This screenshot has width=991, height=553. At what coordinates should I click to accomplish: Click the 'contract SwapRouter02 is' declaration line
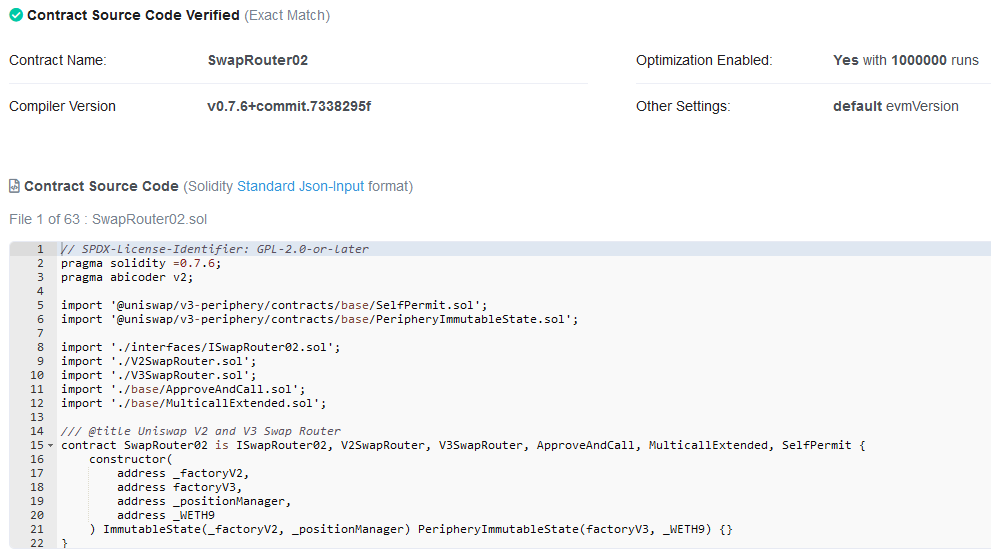463,445
